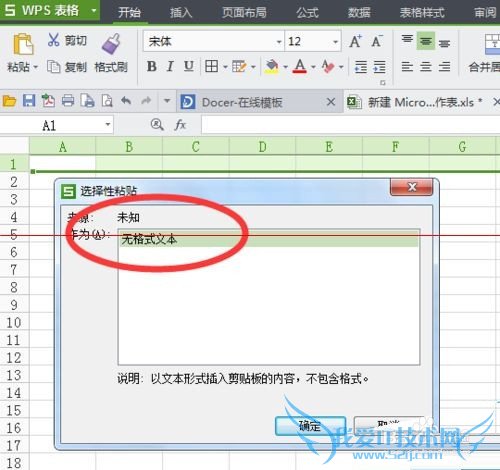Click the redo arrow
Screen dimensions: 500x470
click(x=146, y=100)
